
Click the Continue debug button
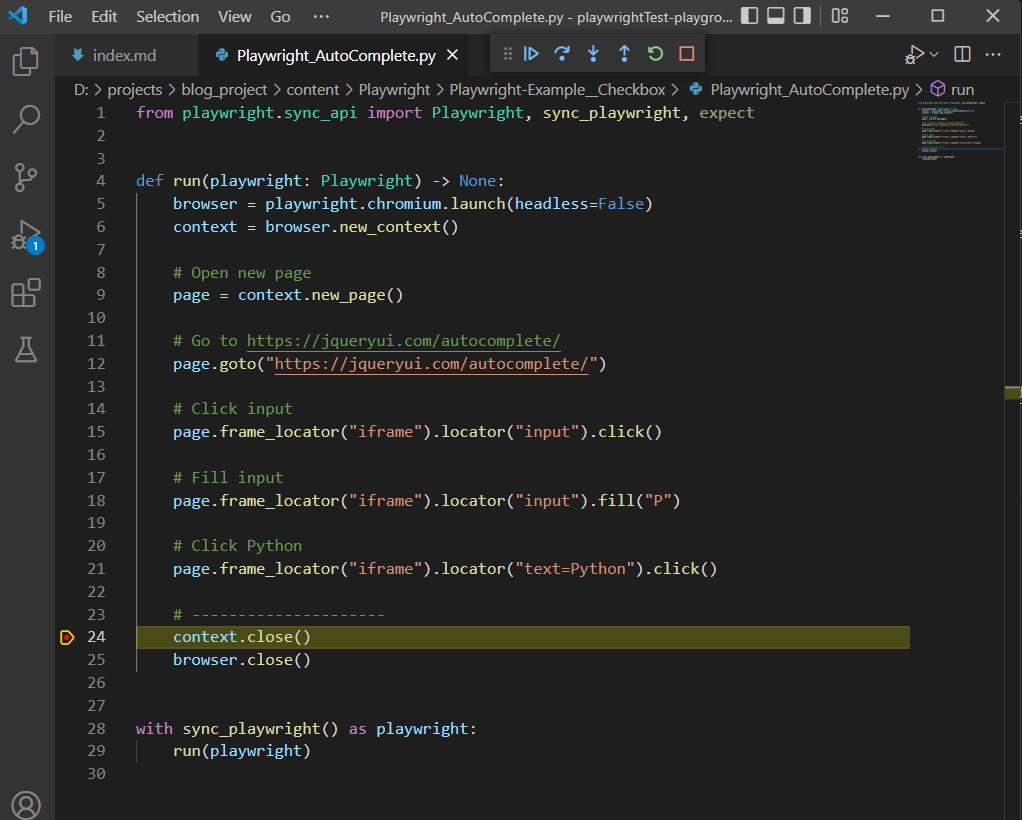tap(532, 54)
